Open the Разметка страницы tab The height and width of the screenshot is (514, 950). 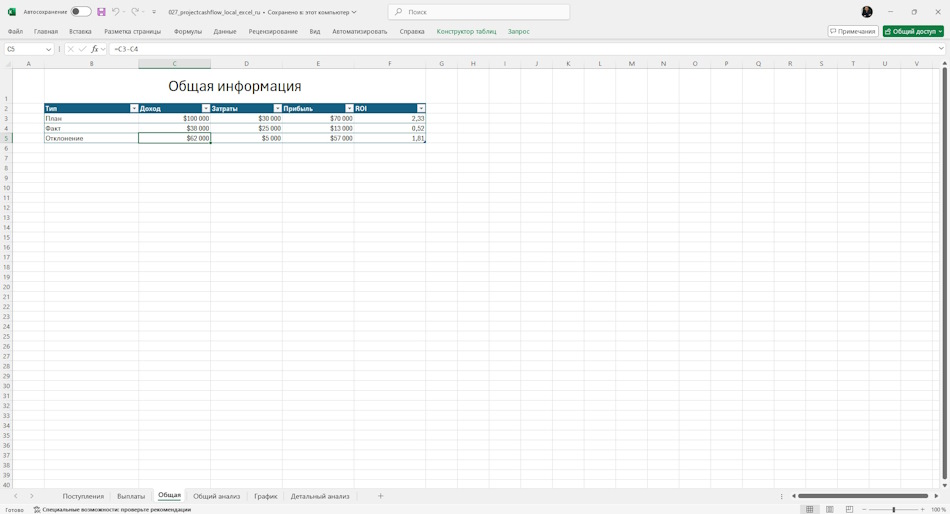133,32
